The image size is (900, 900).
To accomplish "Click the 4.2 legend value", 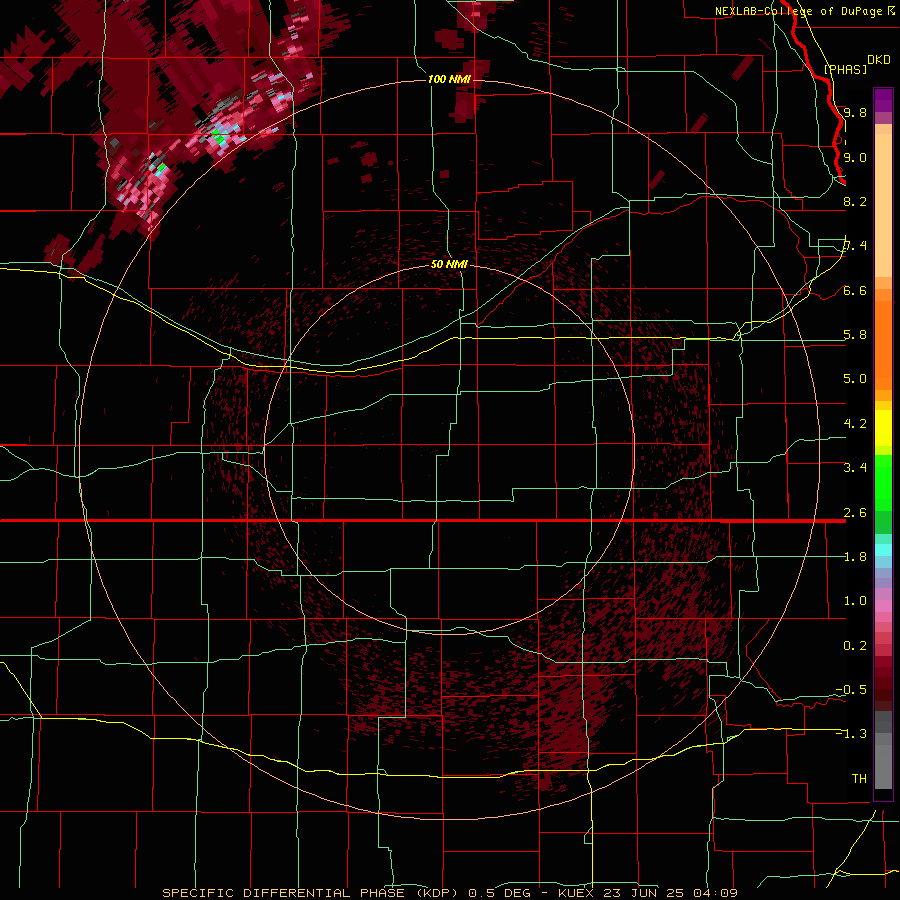I will [855, 424].
